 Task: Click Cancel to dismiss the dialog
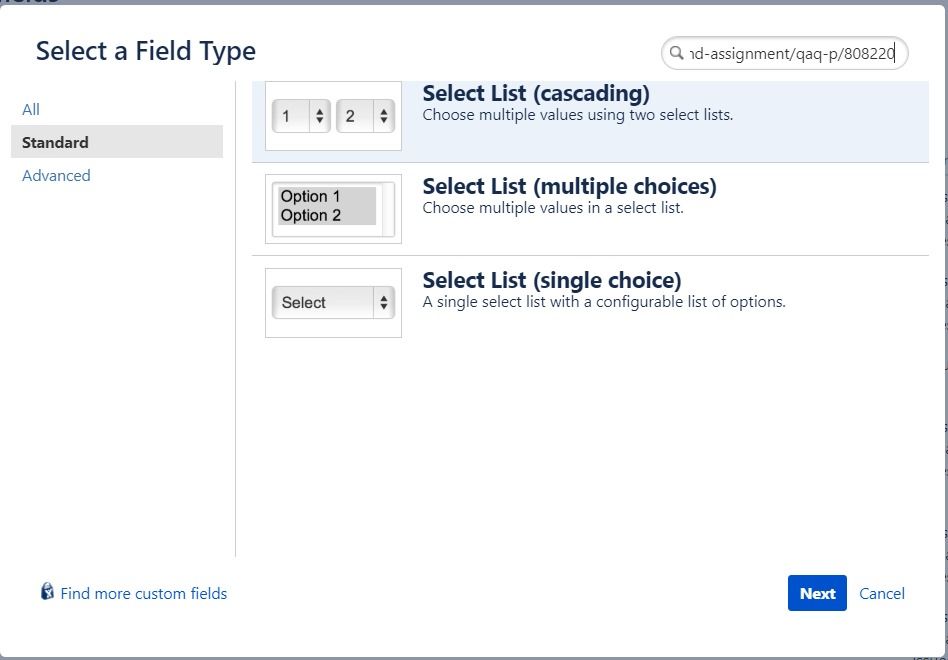[x=881, y=593]
